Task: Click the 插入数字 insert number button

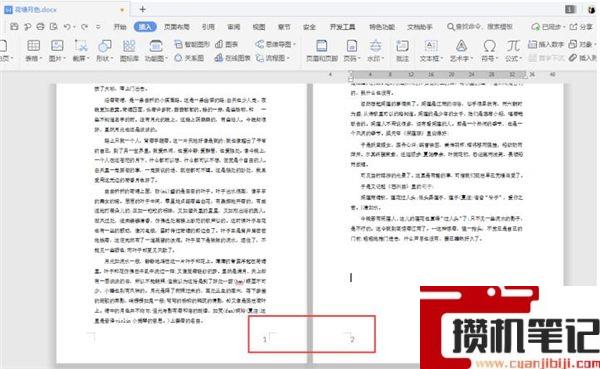Action: [x=546, y=44]
